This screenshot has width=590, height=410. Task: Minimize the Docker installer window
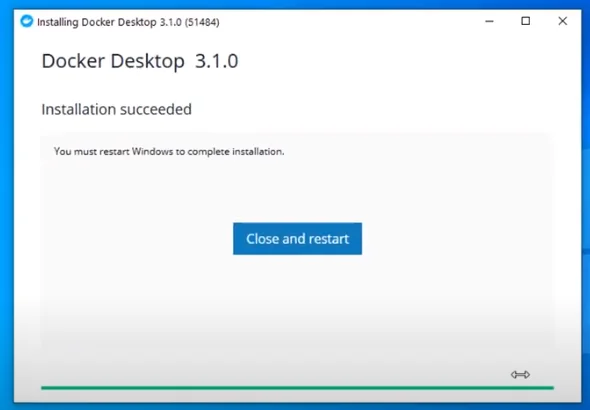coord(489,21)
